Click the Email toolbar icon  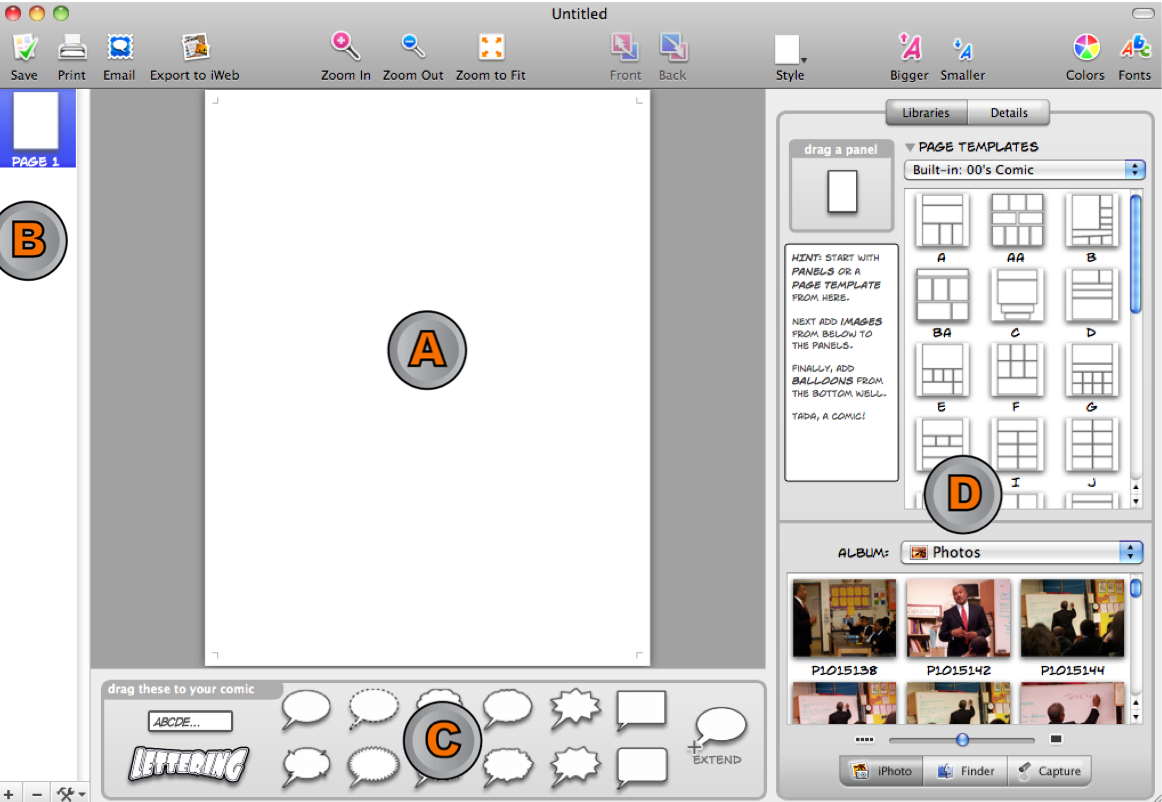[x=119, y=48]
